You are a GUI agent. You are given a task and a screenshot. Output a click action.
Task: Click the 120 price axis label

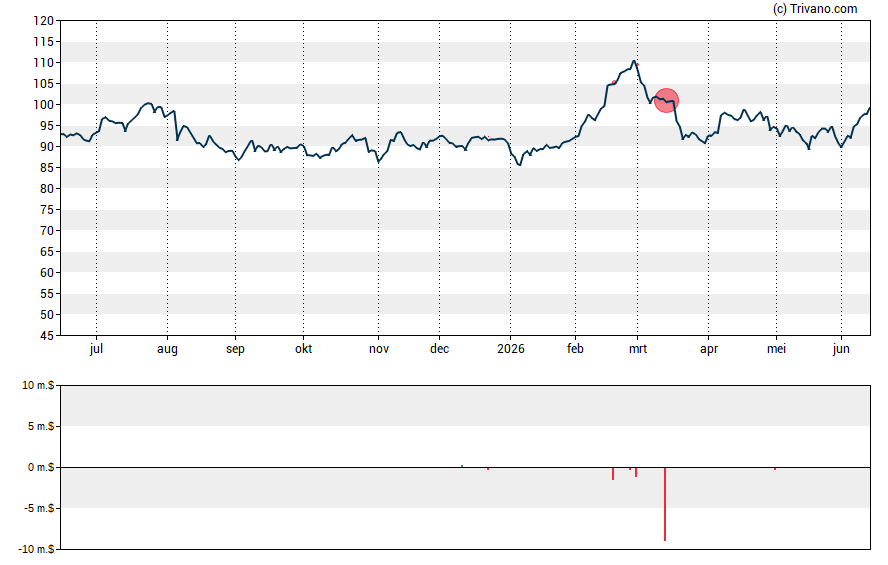point(44,21)
